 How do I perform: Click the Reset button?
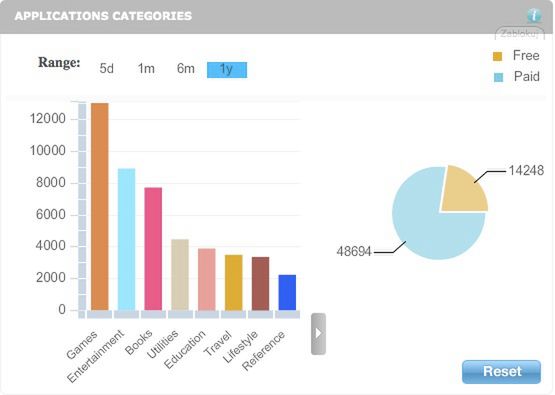click(x=501, y=372)
